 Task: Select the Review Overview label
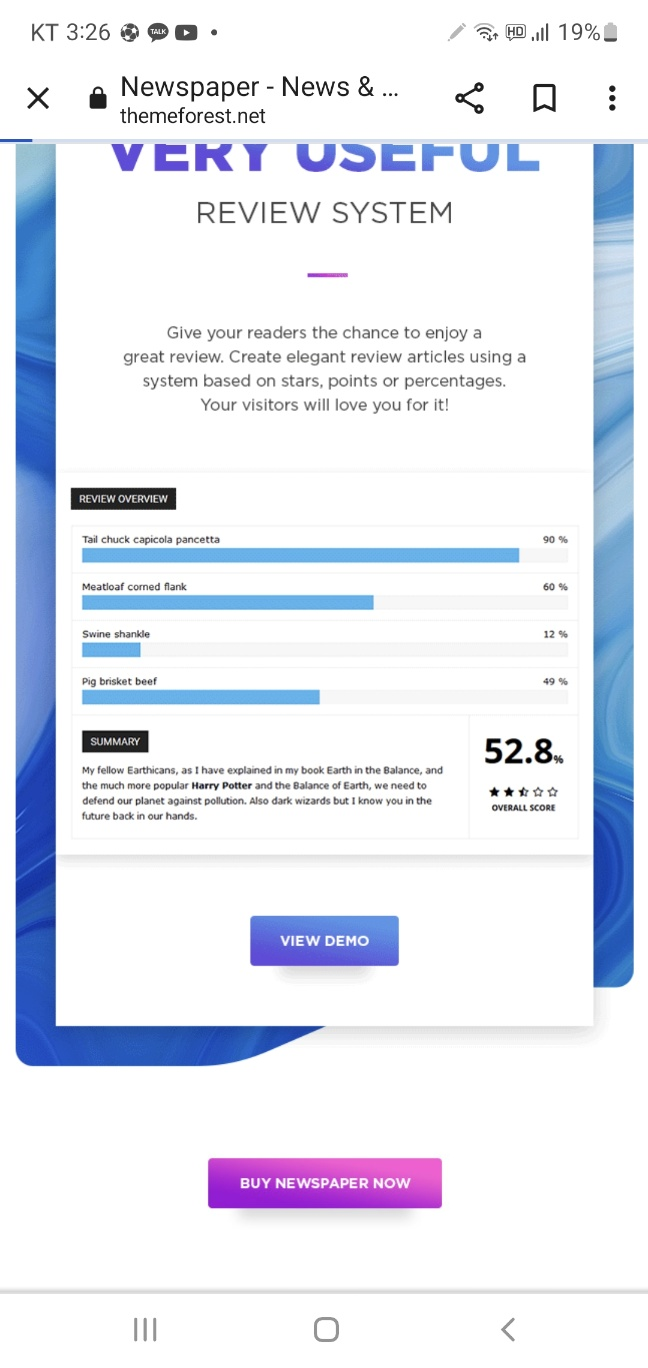tap(124, 499)
